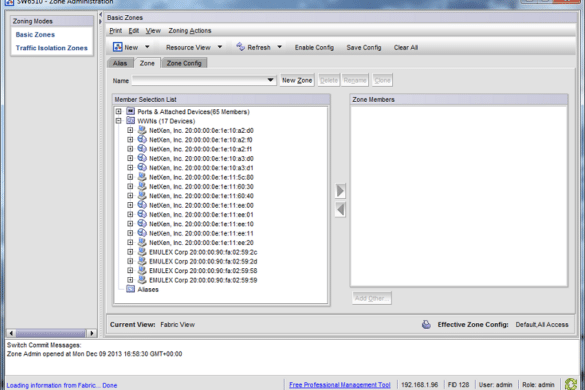Select device icon for 20:00:00:0e:1e:11:5c:80
The width and height of the screenshot is (585, 390).
[142, 177]
